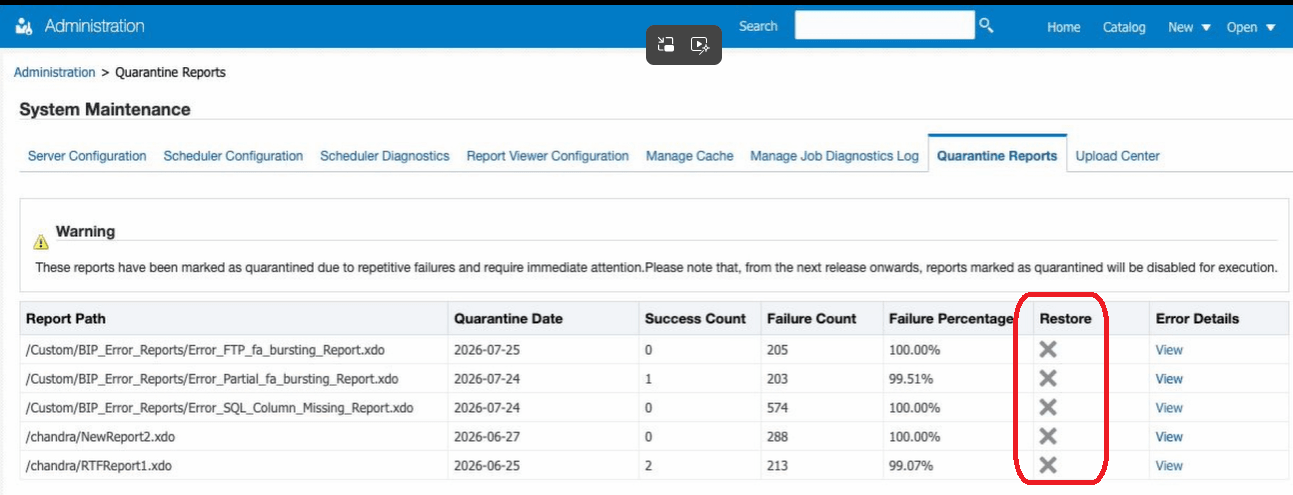The height and width of the screenshot is (495, 1293).
Task: View error details for Error_Partial_fa_bursting_Report.xdo
Action: coord(1169,379)
